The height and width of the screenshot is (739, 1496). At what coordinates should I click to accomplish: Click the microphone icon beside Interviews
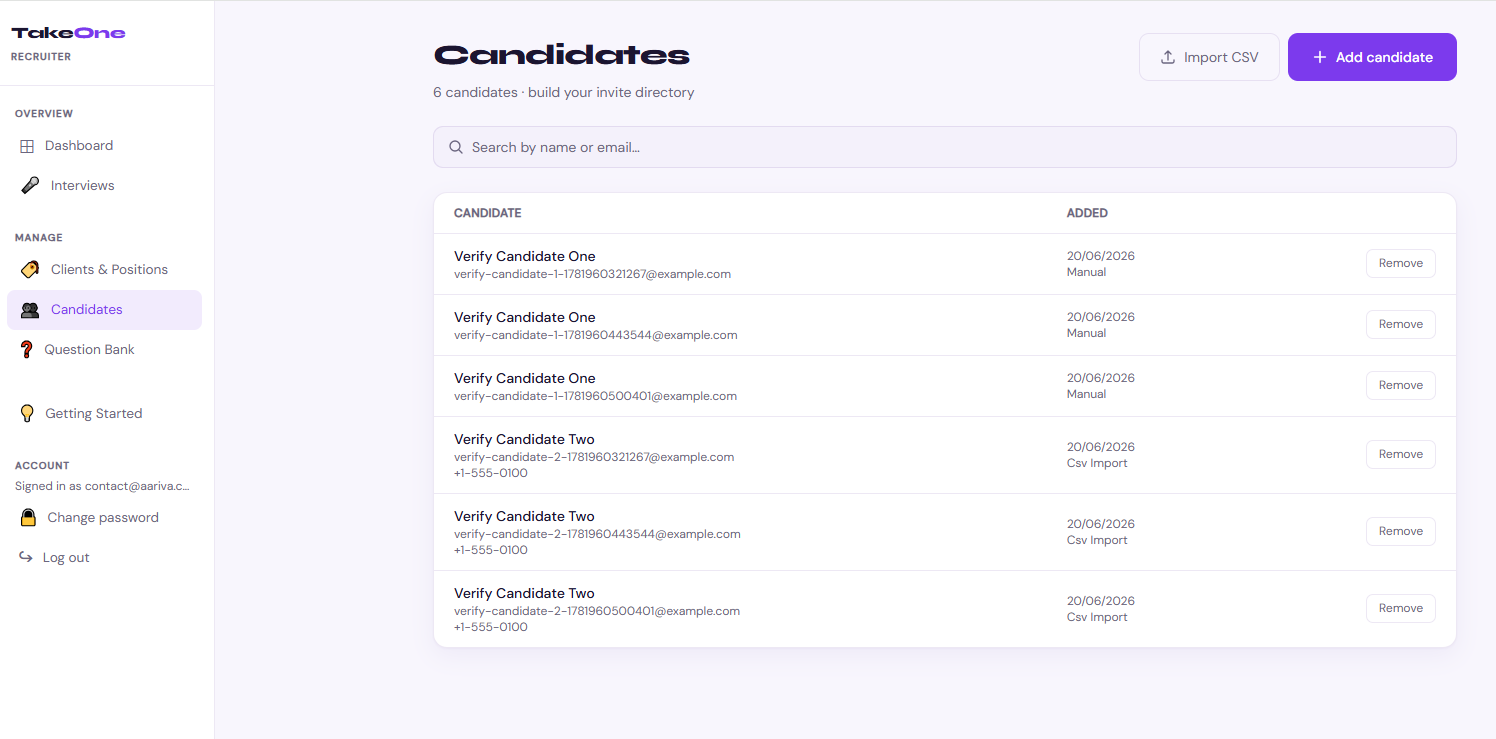pos(30,186)
